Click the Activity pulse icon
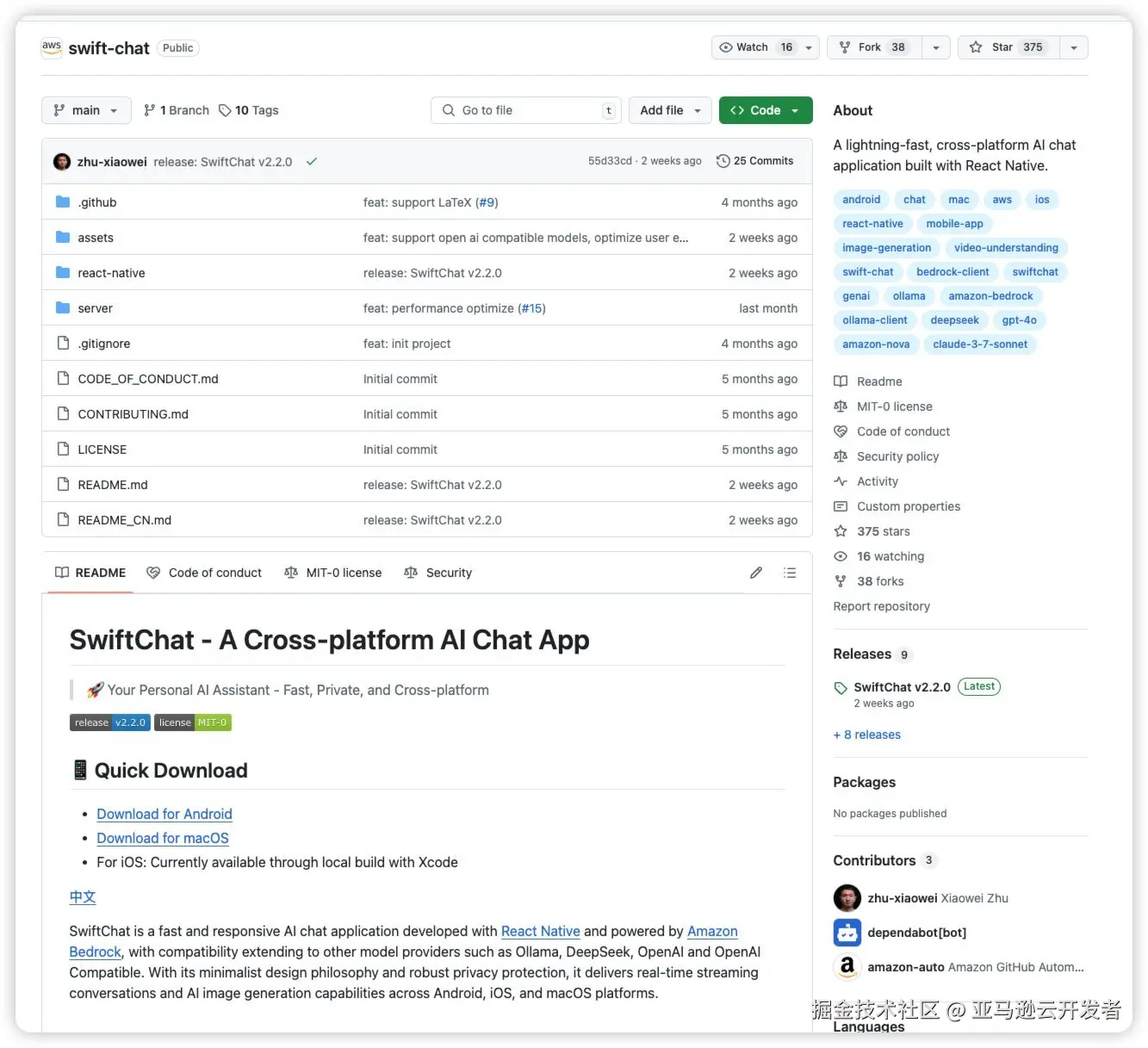Viewport: 1148px width, 1048px height. (841, 481)
